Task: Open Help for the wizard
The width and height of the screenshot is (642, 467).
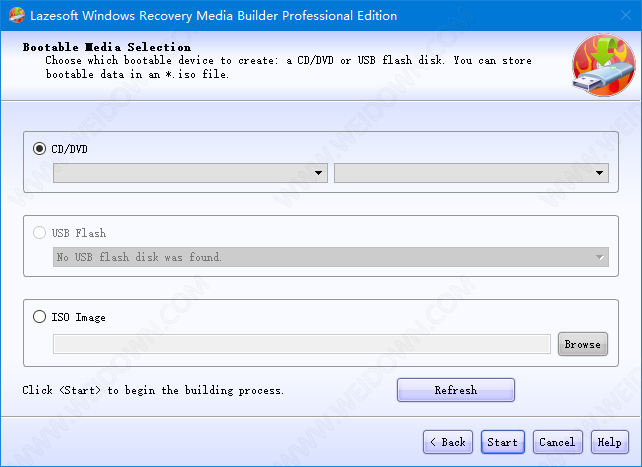Action: (609, 442)
